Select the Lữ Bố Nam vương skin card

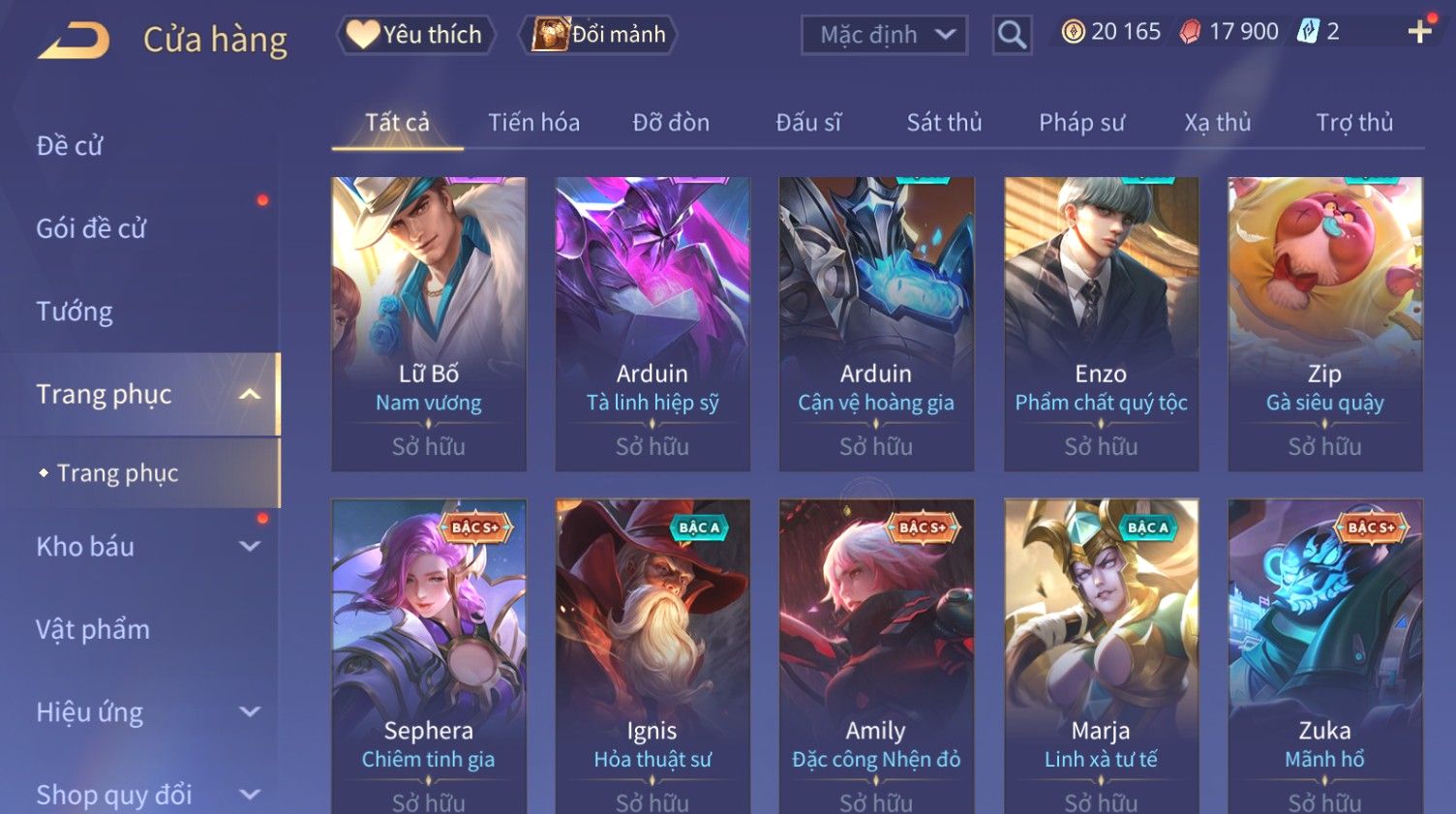[x=429, y=323]
